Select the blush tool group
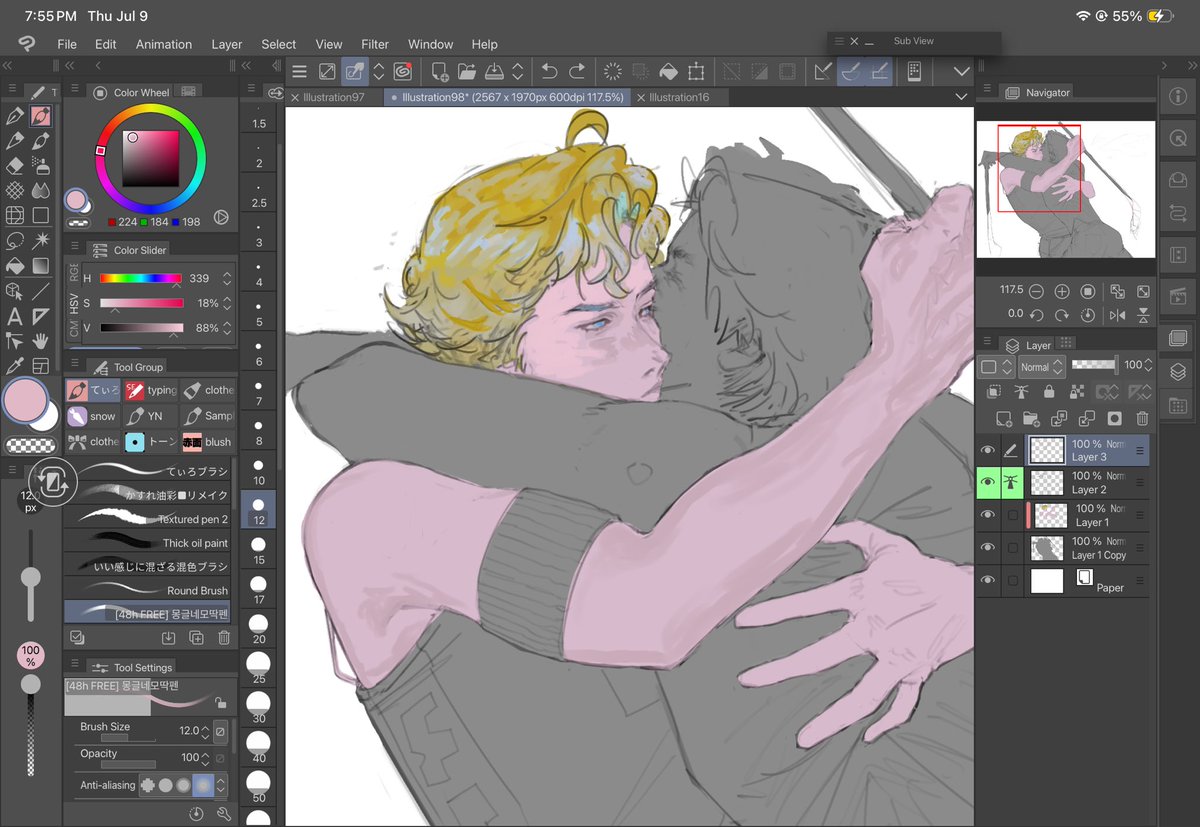The width and height of the screenshot is (1200, 827). 207,442
